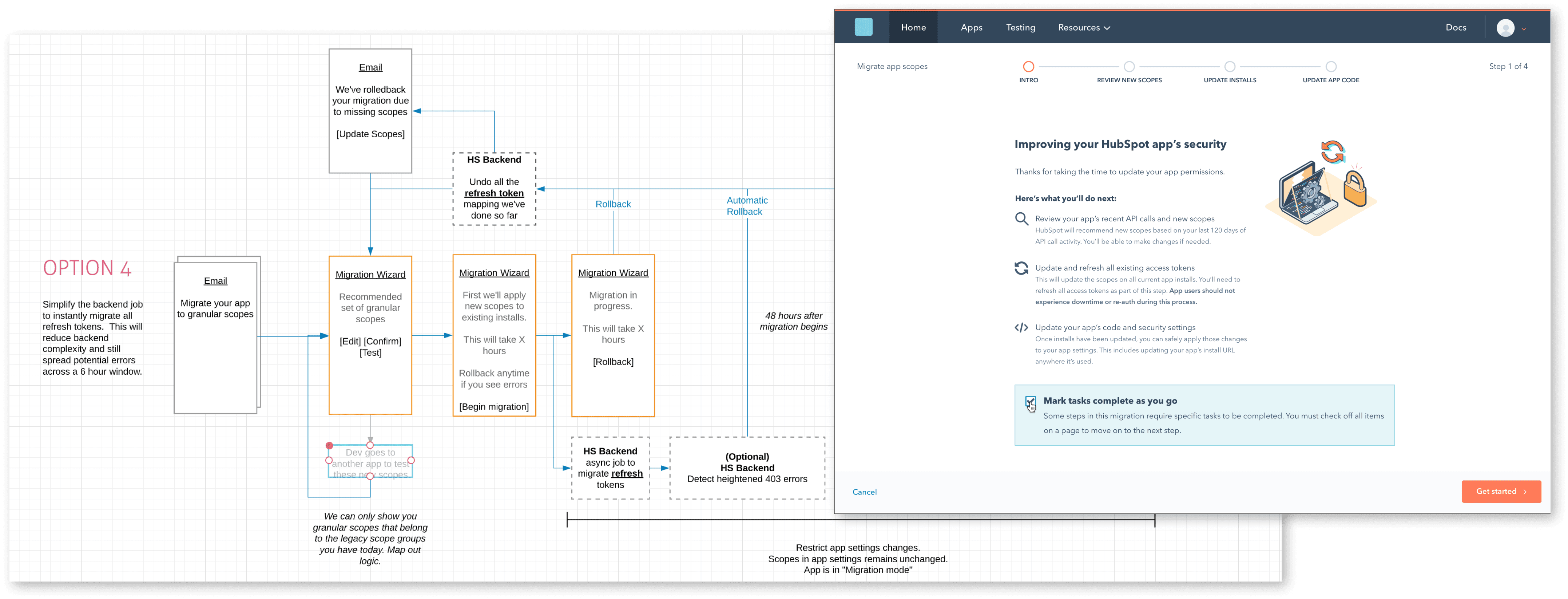1568x599 pixels.
Task: Open the Docs link
Action: pos(1456,28)
